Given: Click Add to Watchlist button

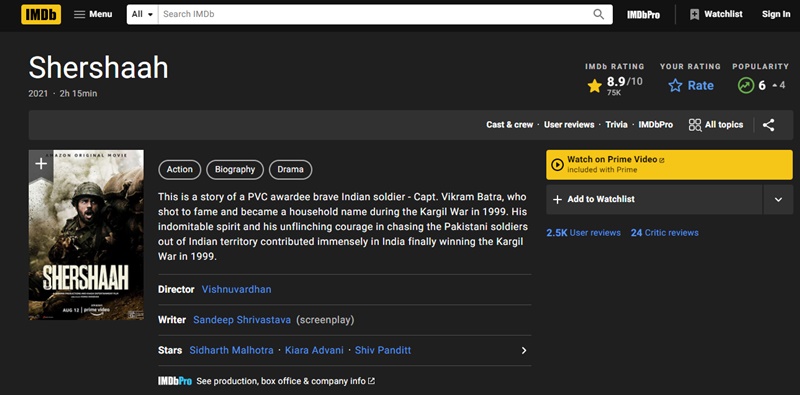Looking at the screenshot, I should (655, 200).
